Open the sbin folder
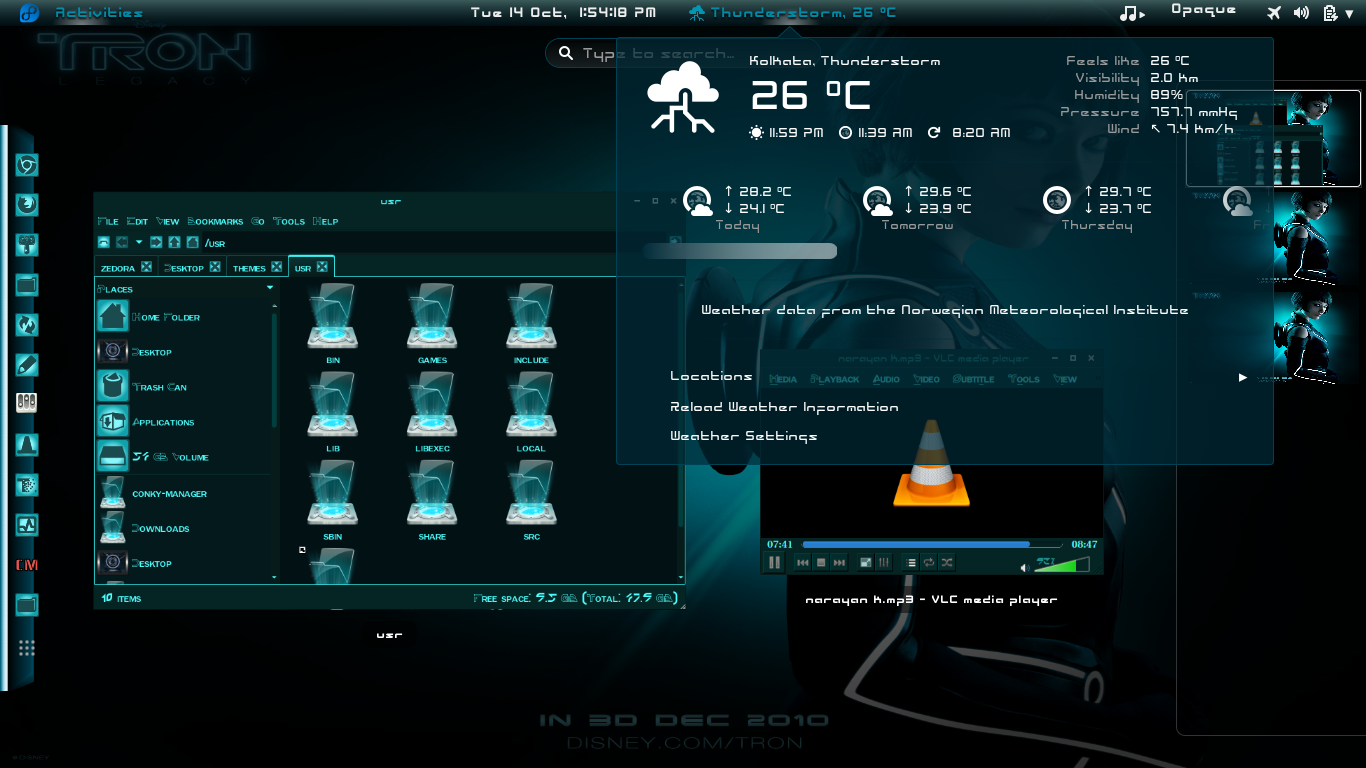This screenshot has height=768, width=1366. click(x=333, y=501)
